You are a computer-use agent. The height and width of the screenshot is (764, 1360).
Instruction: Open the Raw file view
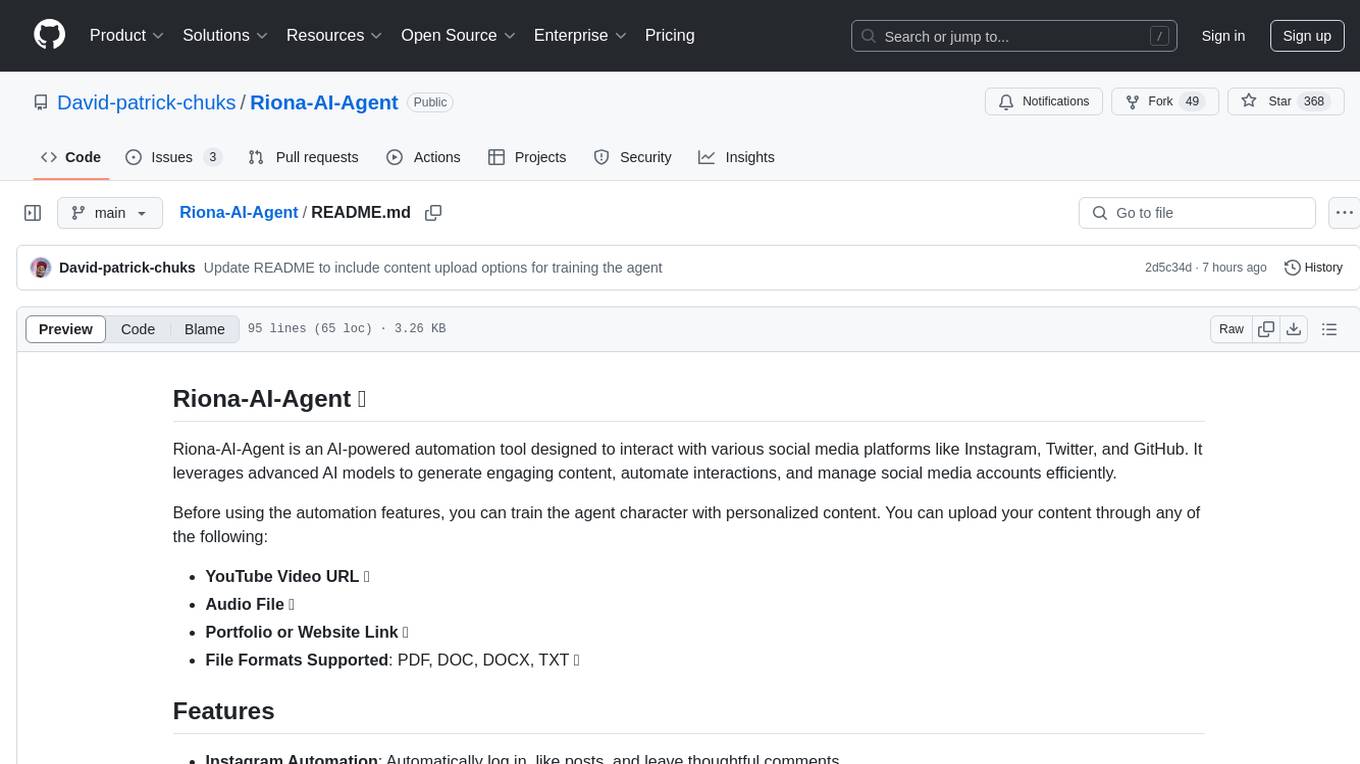click(1231, 329)
